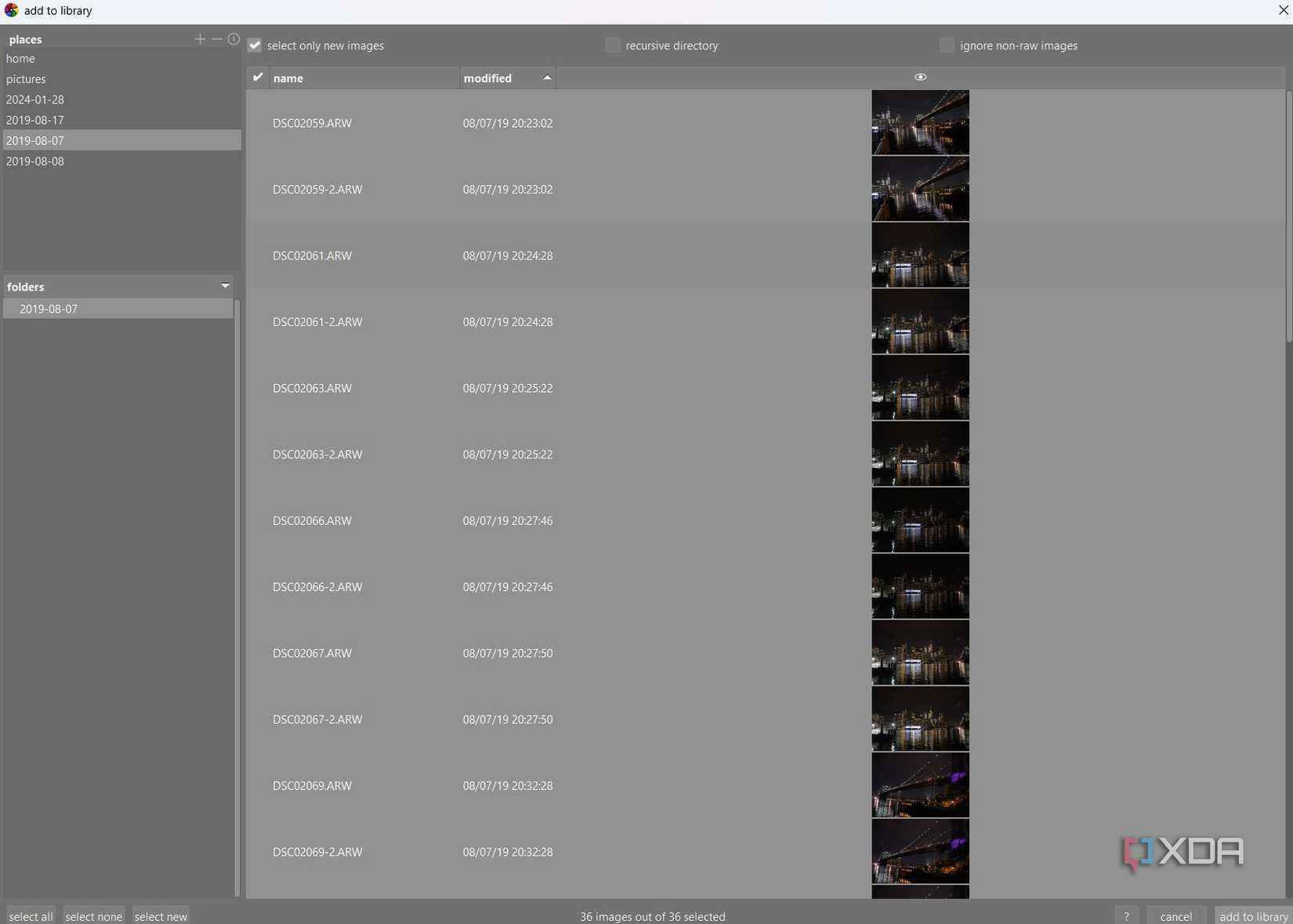Viewport: 1293px width, 924px height.
Task: Select the pictures place entry
Action: tap(26, 78)
